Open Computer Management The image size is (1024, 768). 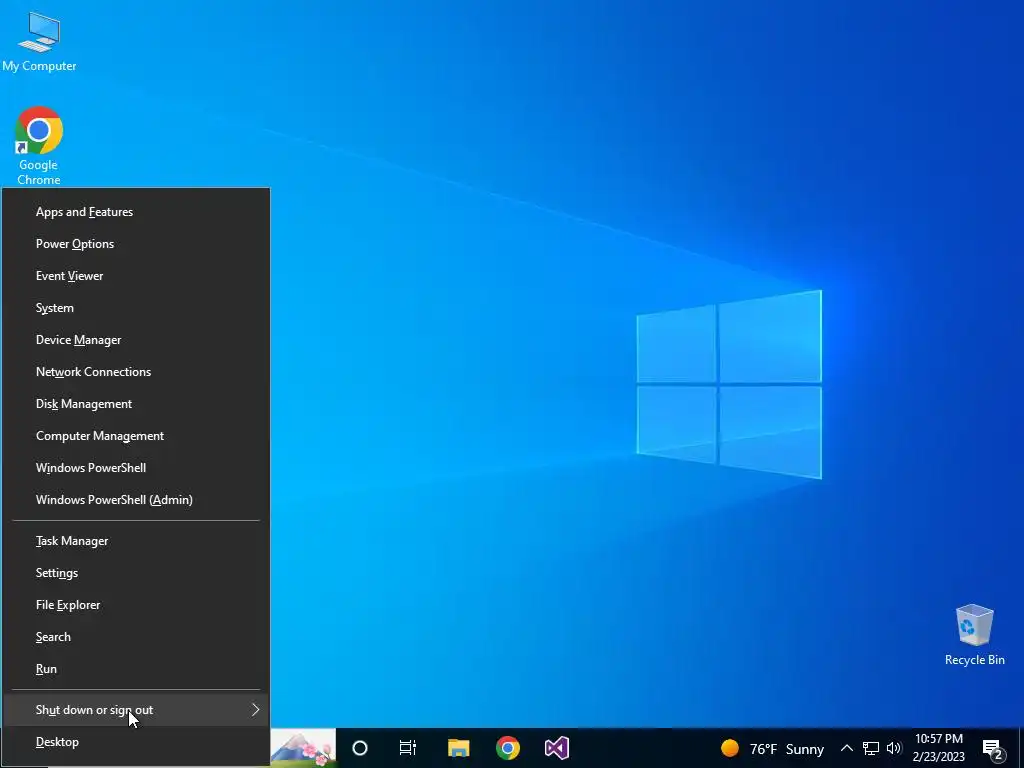136,436
